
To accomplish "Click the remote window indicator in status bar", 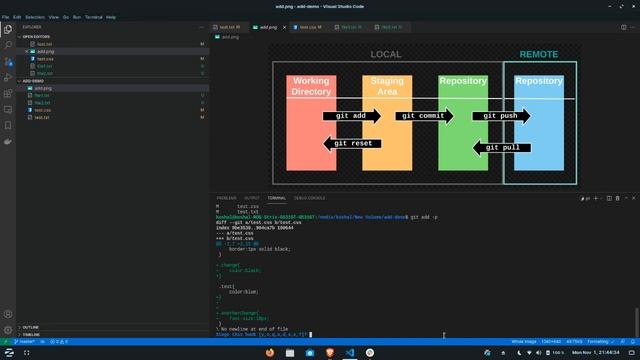I will coord(5,342).
